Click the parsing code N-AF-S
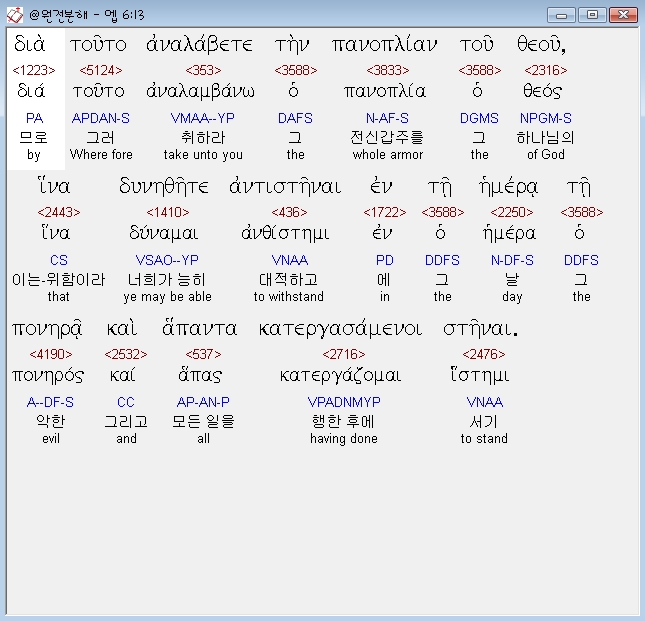The image size is (645, 621). 387,118
